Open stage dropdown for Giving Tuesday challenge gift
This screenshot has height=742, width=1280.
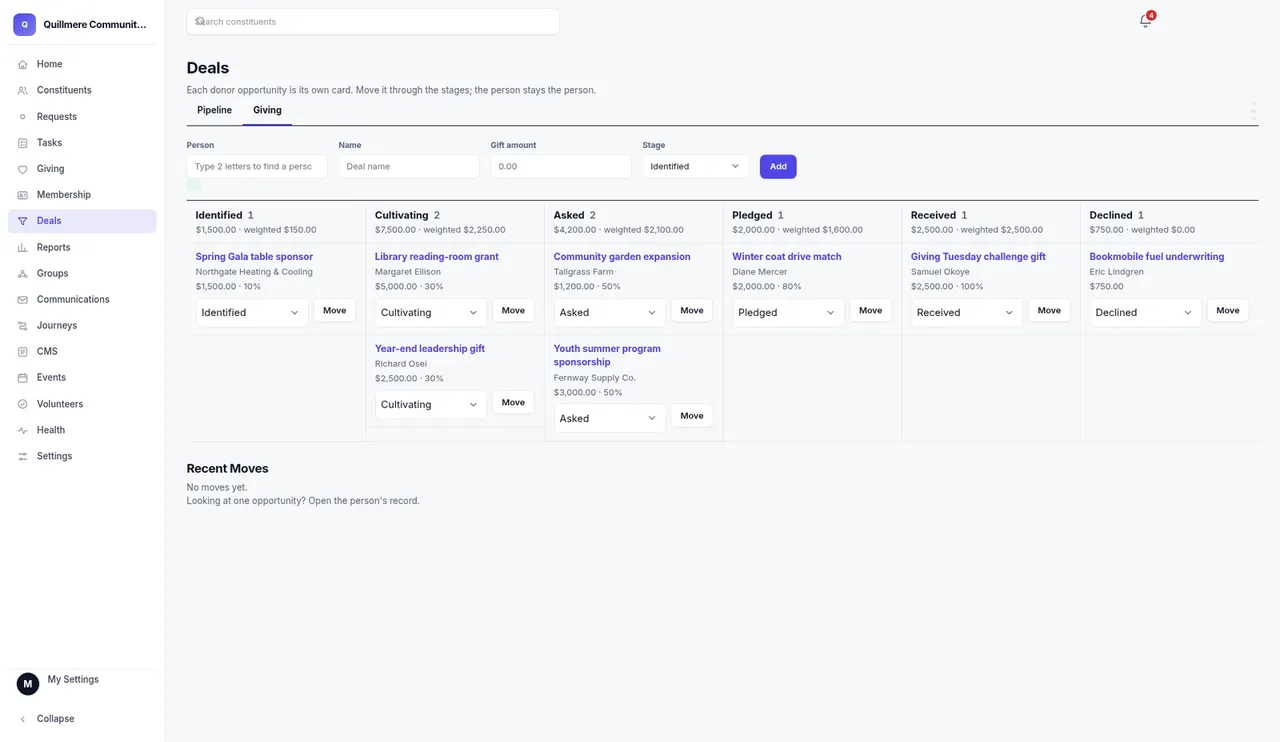[x=967, y=312]
